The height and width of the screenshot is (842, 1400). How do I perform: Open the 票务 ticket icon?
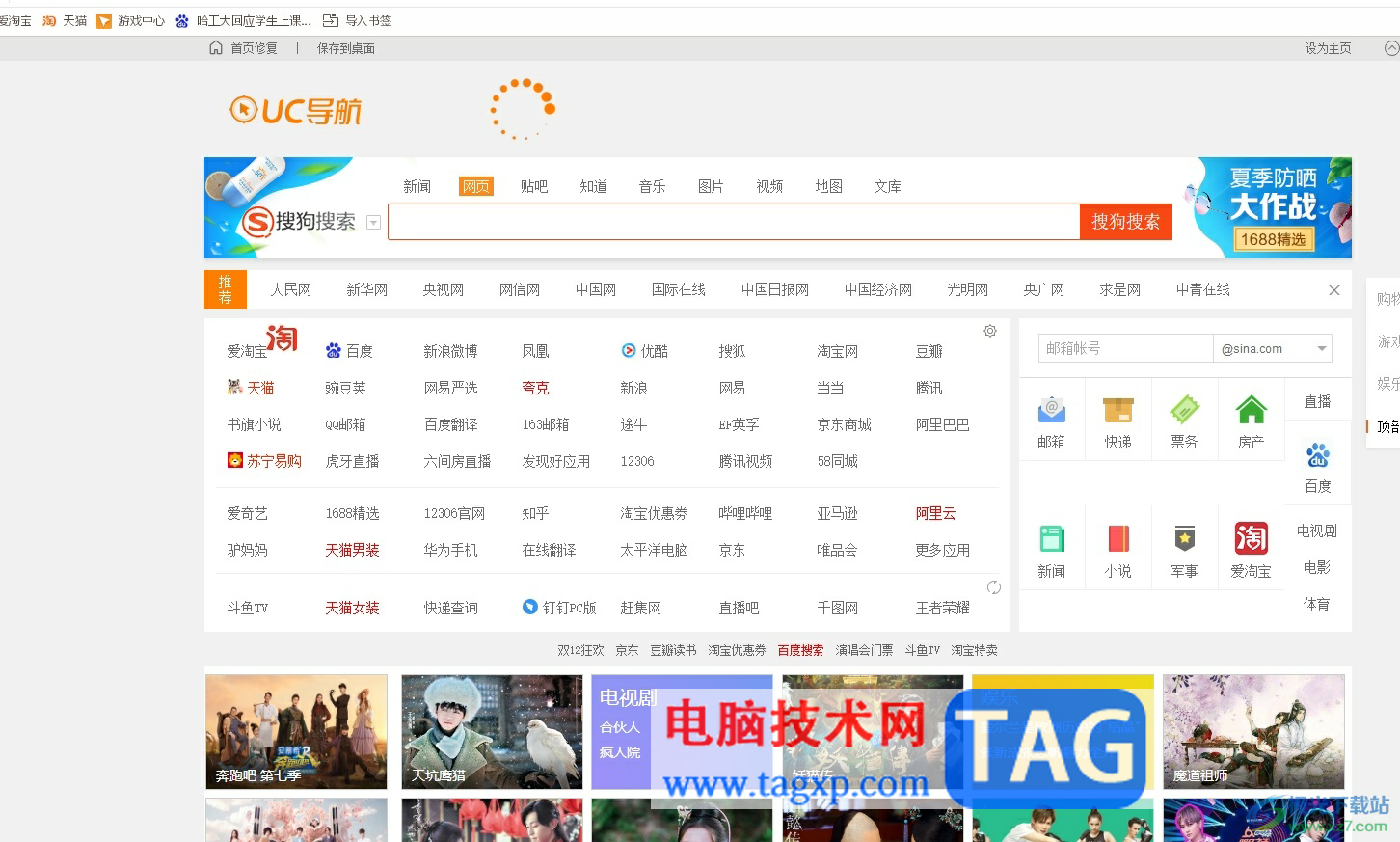click(x=1184, y=411)
